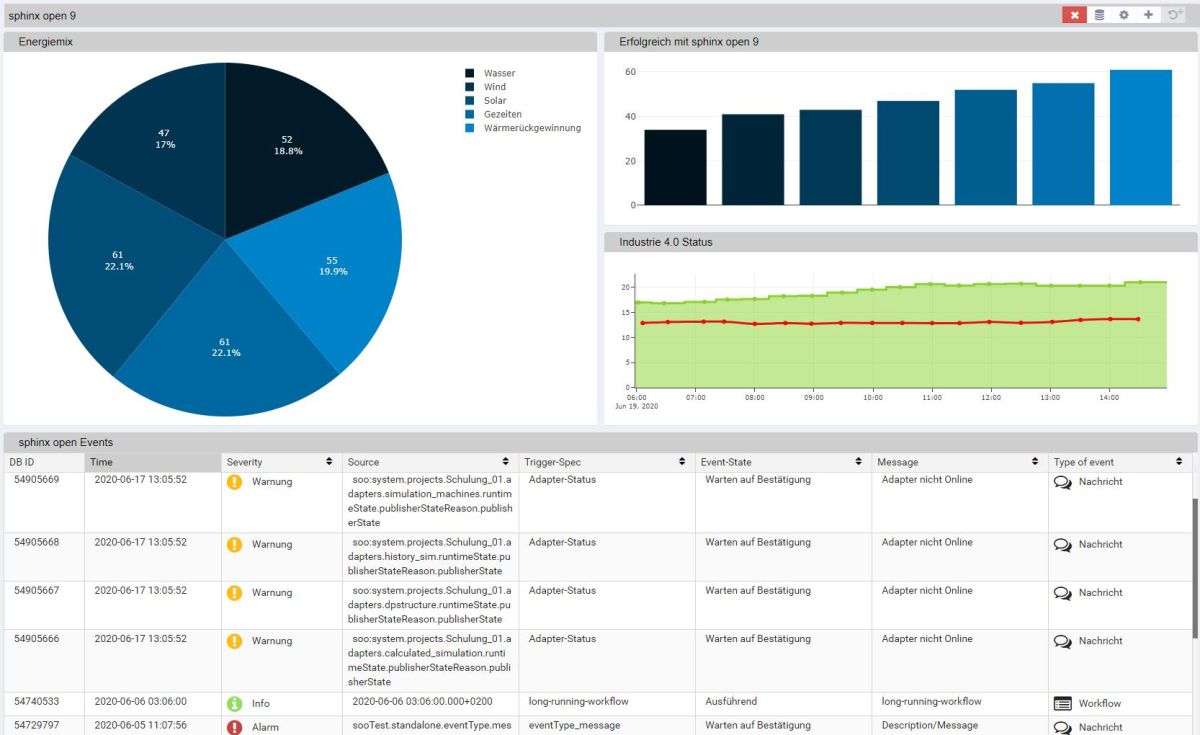Click the Info icon on event 54740533

234,702
